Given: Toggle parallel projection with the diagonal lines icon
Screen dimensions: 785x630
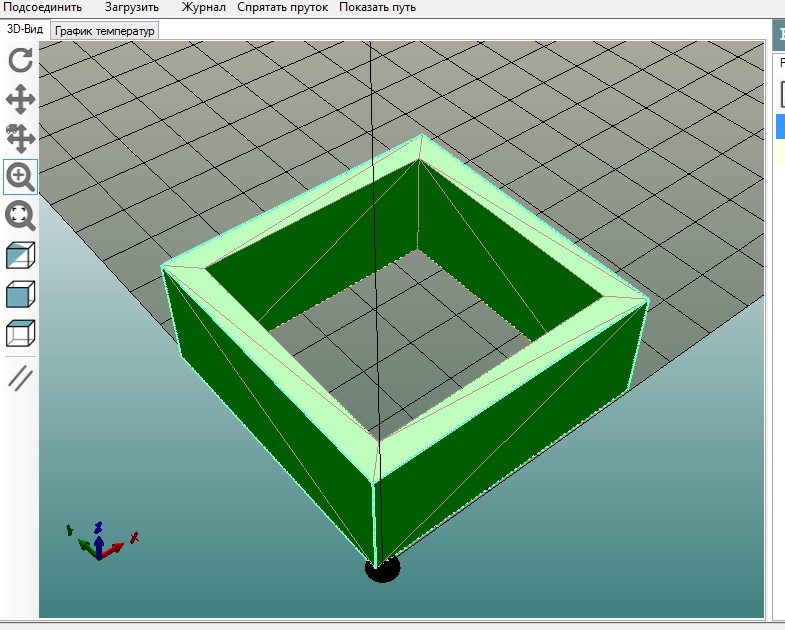Looking at the screenshot, I should (x=20, y=378).
